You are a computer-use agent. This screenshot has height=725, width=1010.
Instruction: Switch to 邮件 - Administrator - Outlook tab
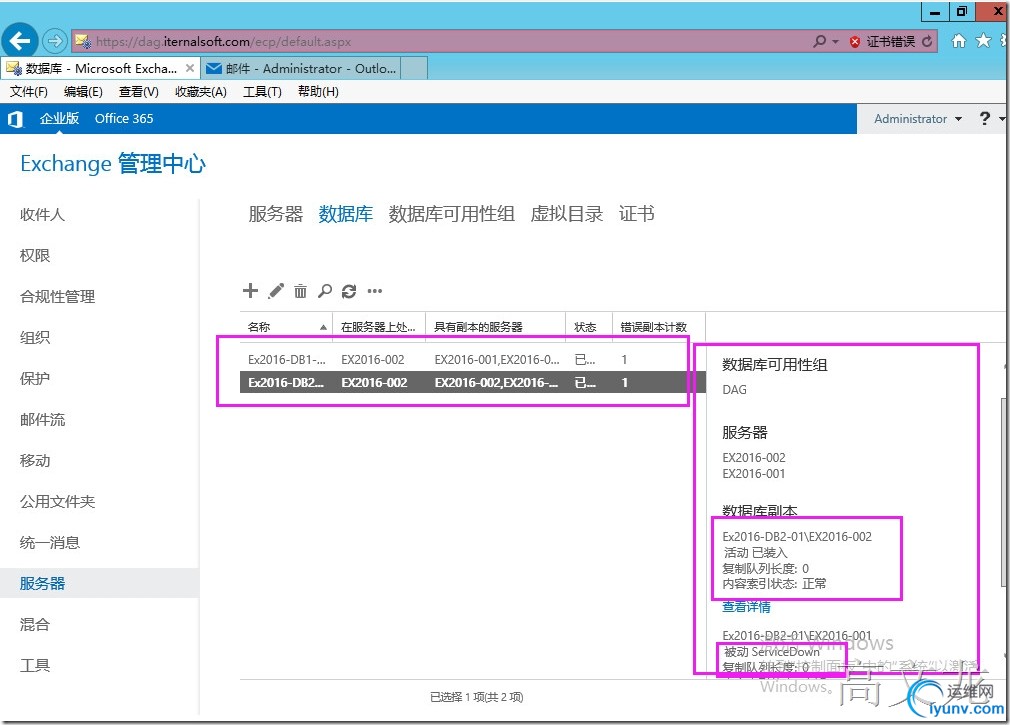(x=301, y=68)
